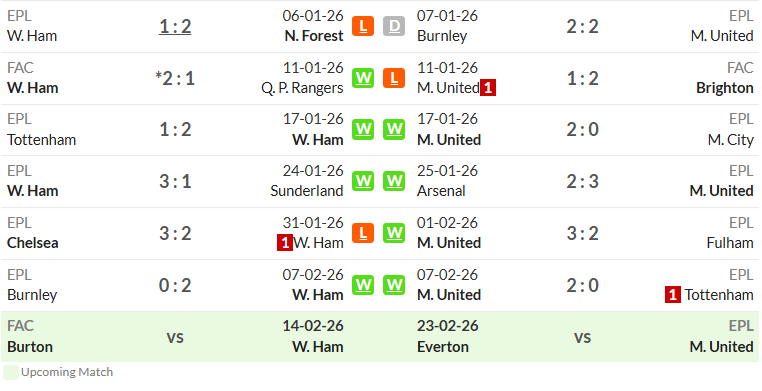
Task: Click the grey D badge beside Burnley
Action: click(x=394, y=26)
